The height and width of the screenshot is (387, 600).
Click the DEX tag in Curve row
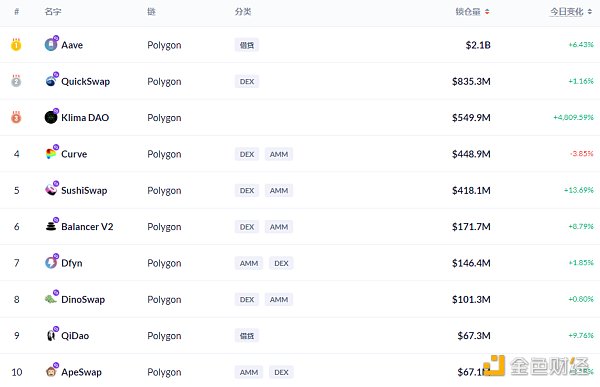click(247, 154)
